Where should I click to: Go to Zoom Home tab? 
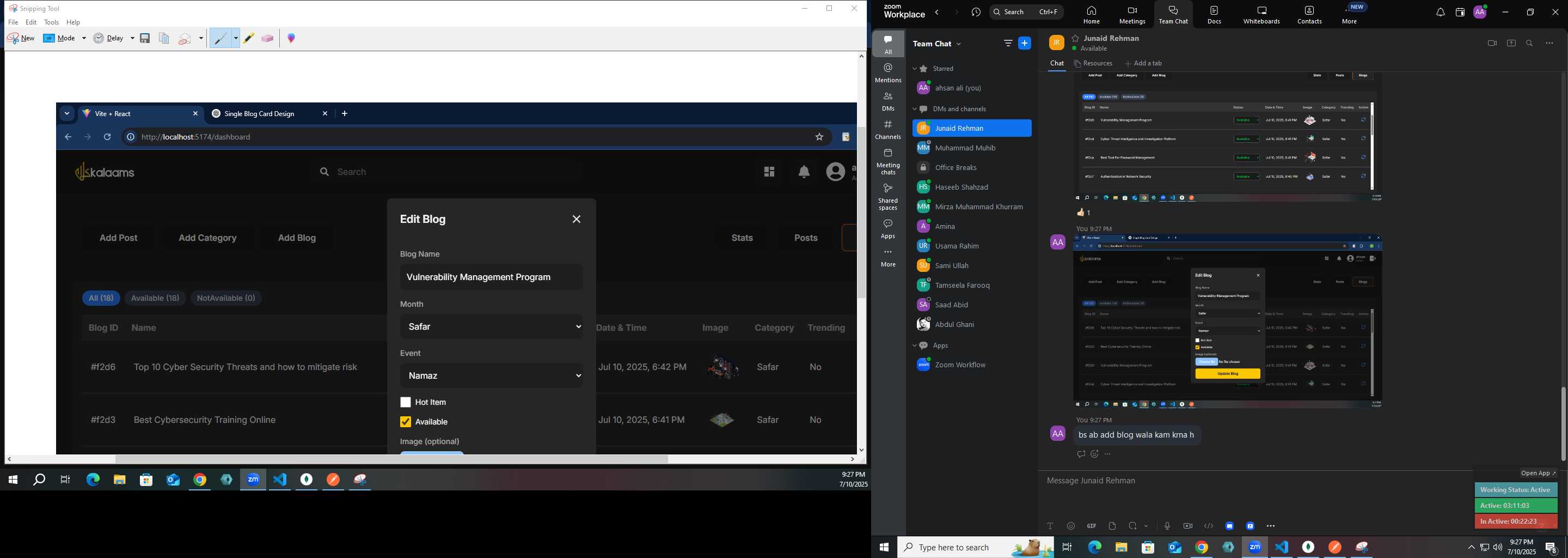pyautogui.click(x=1092, y=15)
